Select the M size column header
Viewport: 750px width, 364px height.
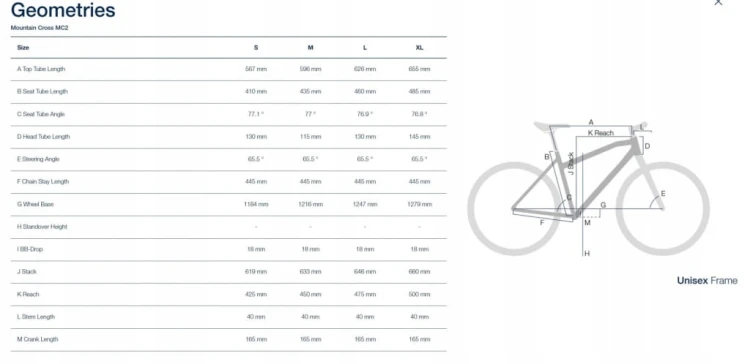coord(310,47)
